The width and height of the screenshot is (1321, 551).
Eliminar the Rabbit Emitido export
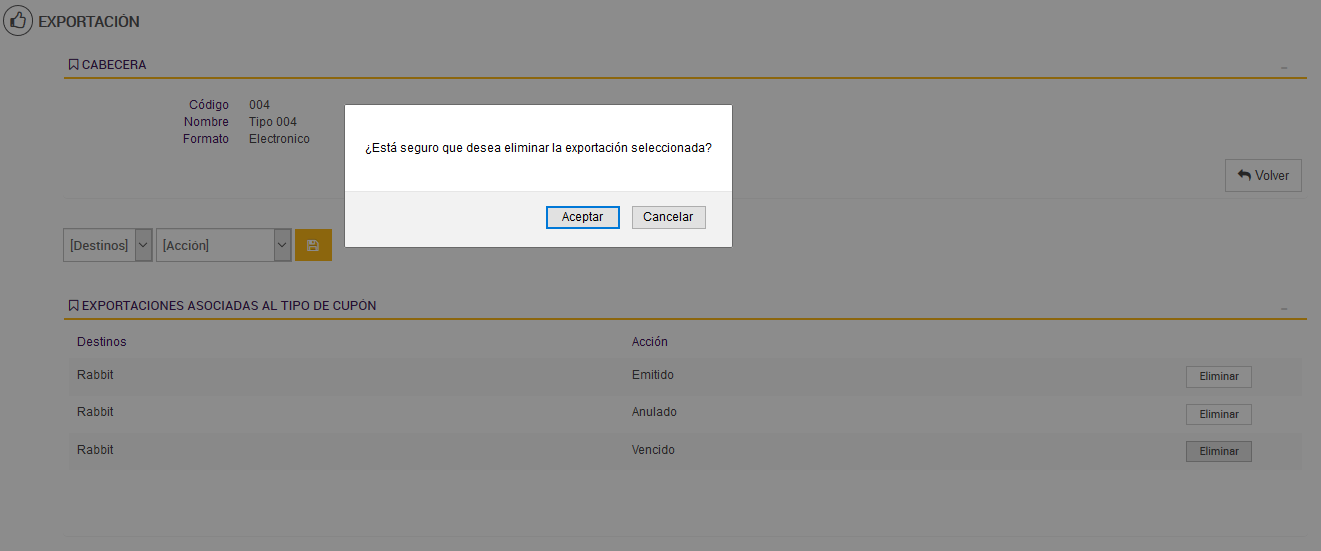click(1218, 377)
